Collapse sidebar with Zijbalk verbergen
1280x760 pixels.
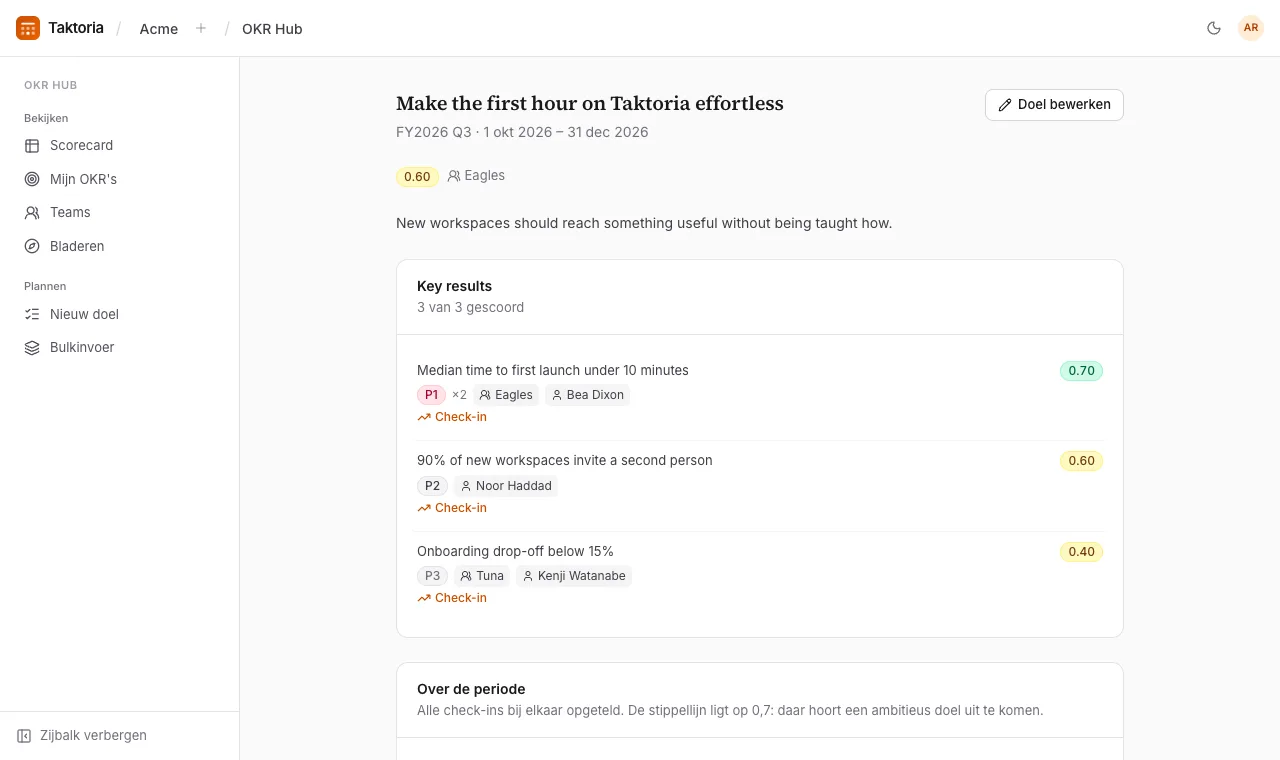(x=82, y=735)
